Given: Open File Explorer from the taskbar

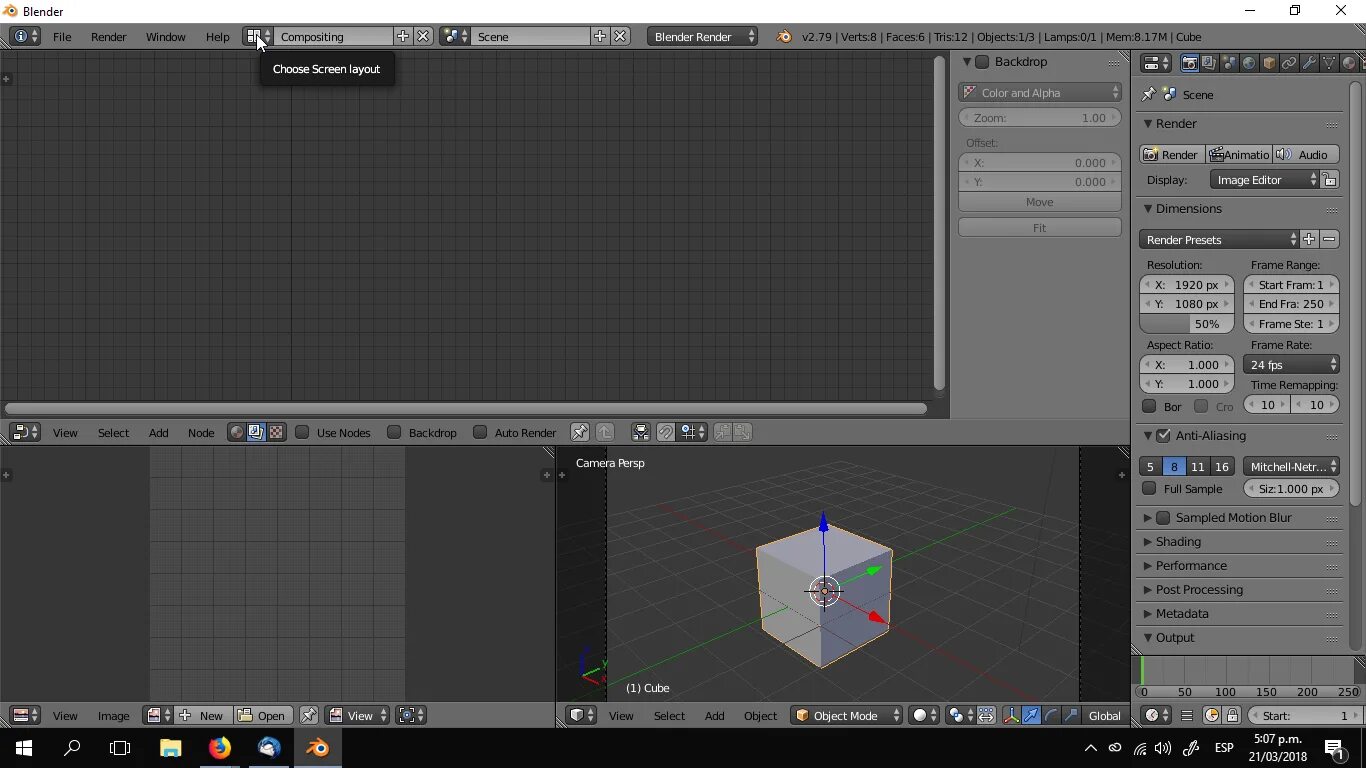Looking at the screenshot, I should point(171,747).
